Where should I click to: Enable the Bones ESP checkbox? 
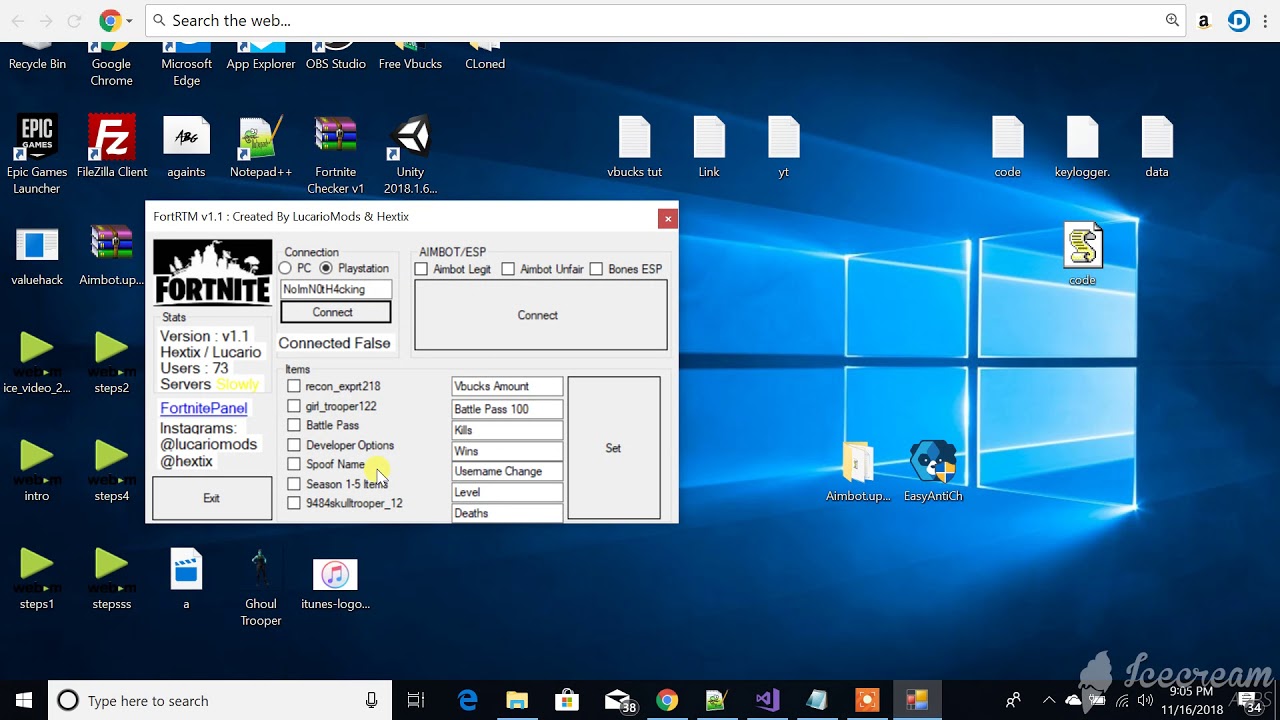click(596, 269)
